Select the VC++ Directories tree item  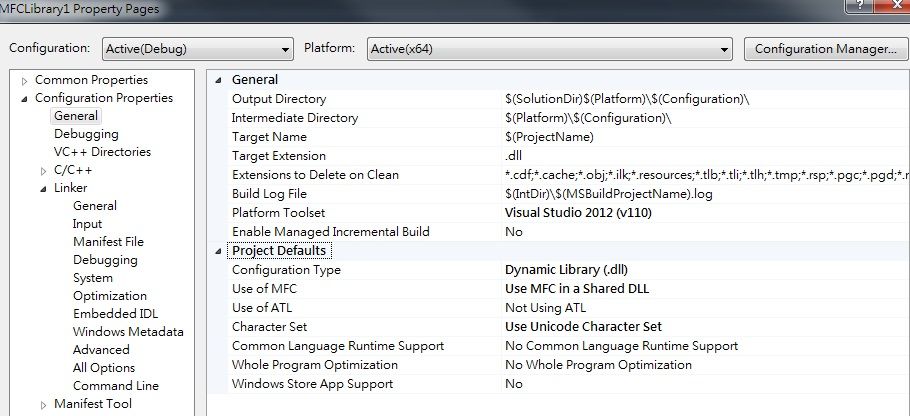[x=102, y=152]
